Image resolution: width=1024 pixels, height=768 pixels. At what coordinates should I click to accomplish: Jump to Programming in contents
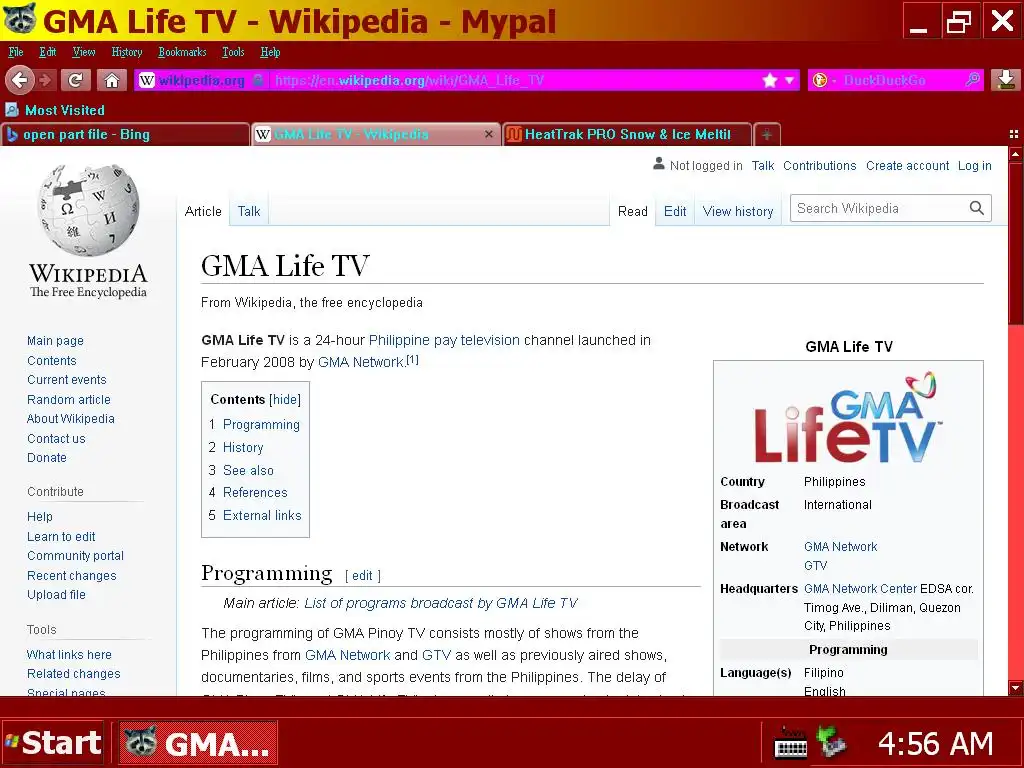(261, 424)
